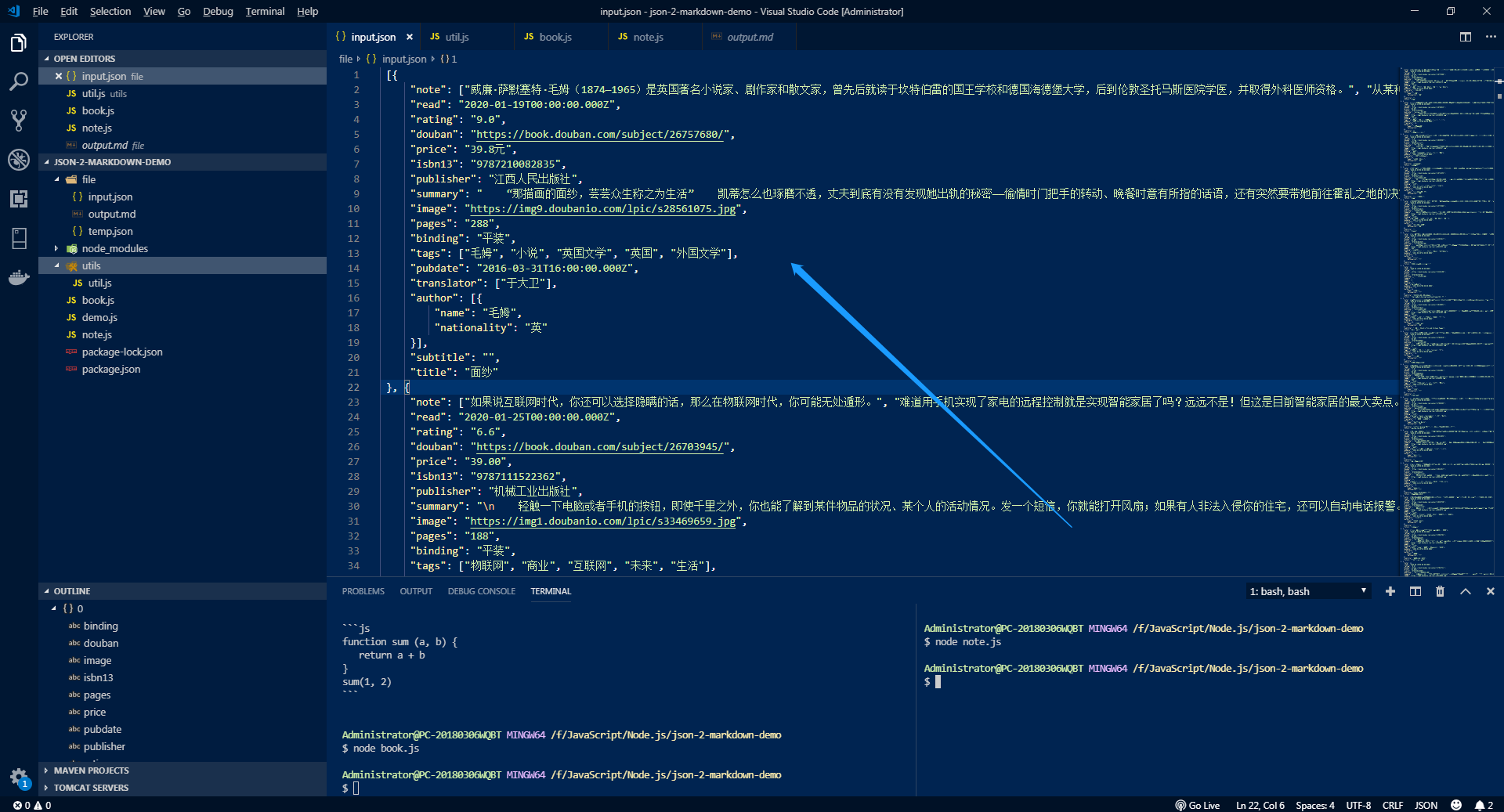Toggle the Go Live server

1198,805
